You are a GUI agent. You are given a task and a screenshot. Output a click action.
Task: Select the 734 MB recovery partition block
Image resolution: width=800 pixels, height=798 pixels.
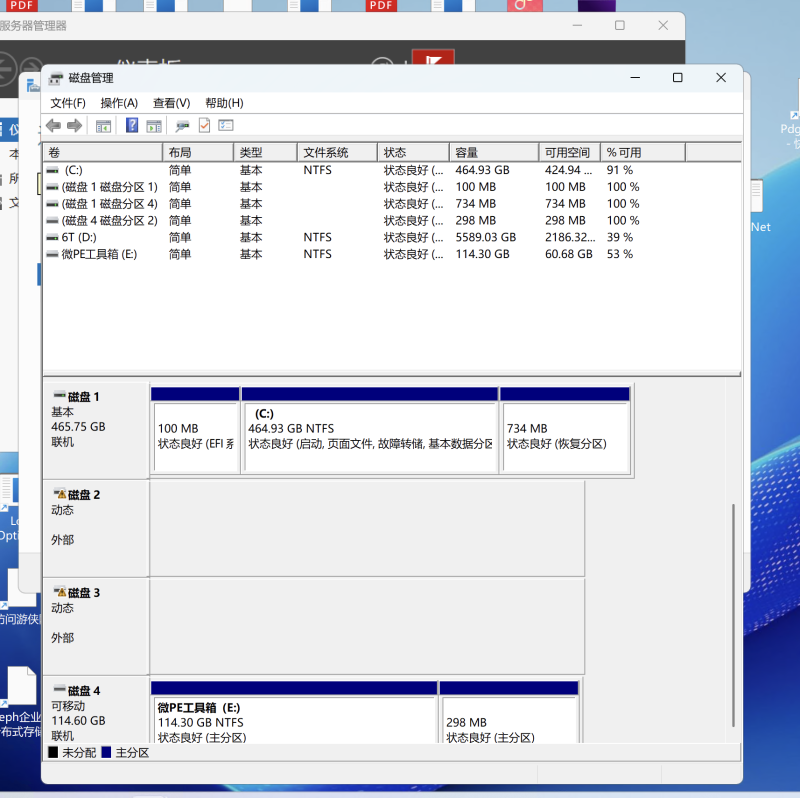tap(564, 437)
